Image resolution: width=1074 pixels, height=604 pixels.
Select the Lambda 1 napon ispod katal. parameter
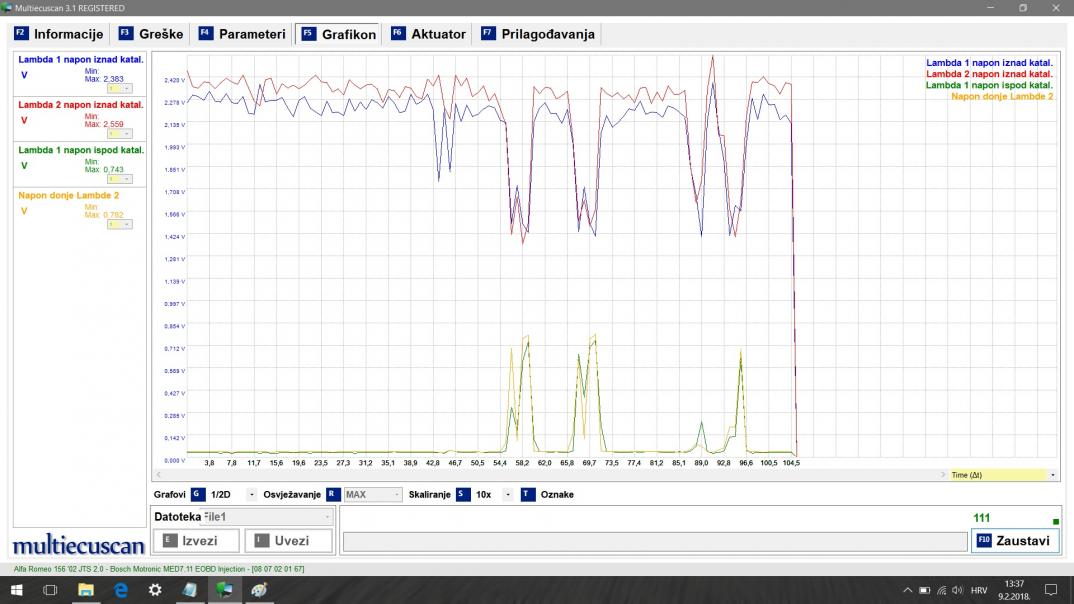[x=80, y=150]
